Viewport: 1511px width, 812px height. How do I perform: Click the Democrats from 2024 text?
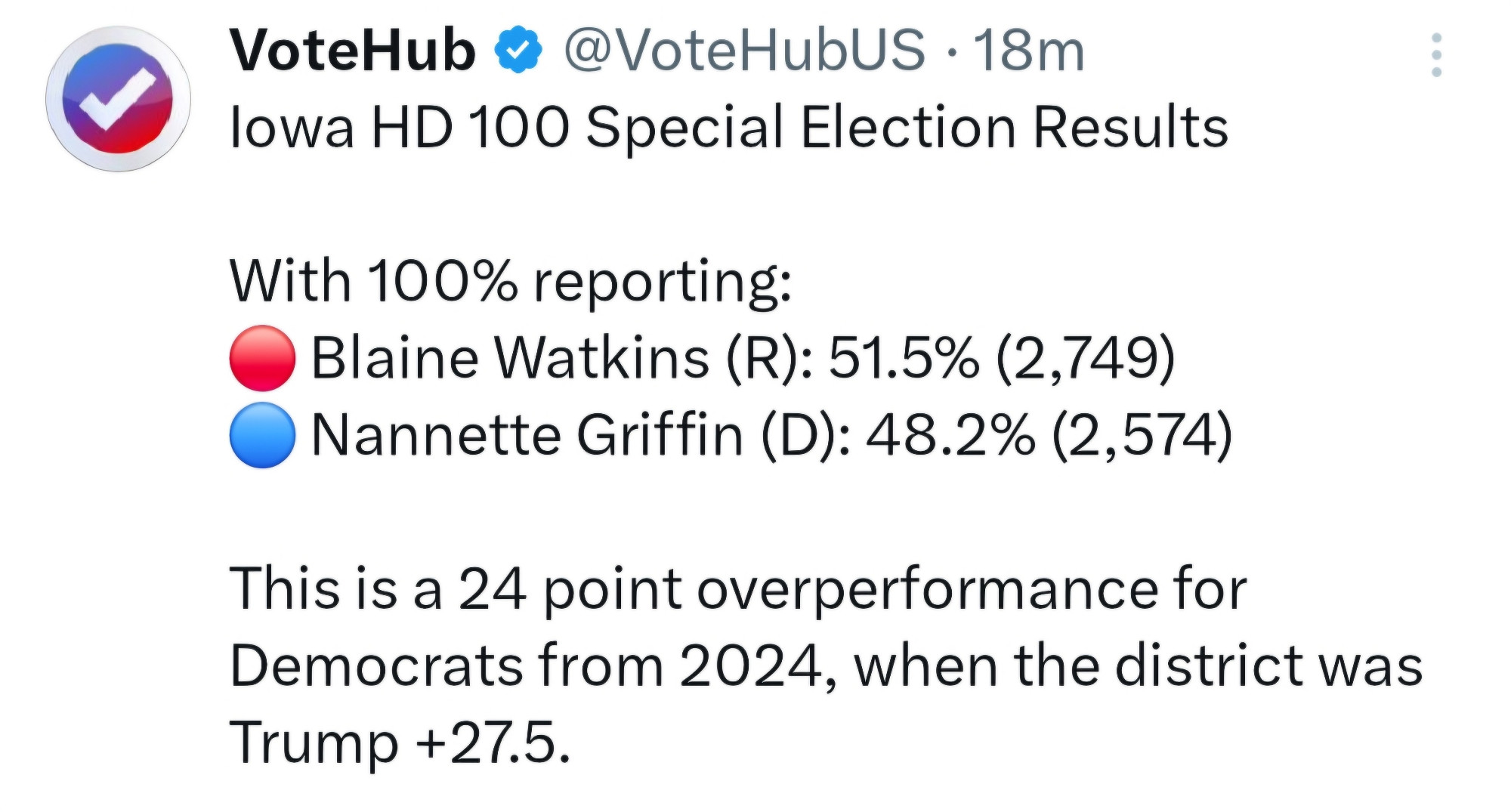(x=527, y=666)
